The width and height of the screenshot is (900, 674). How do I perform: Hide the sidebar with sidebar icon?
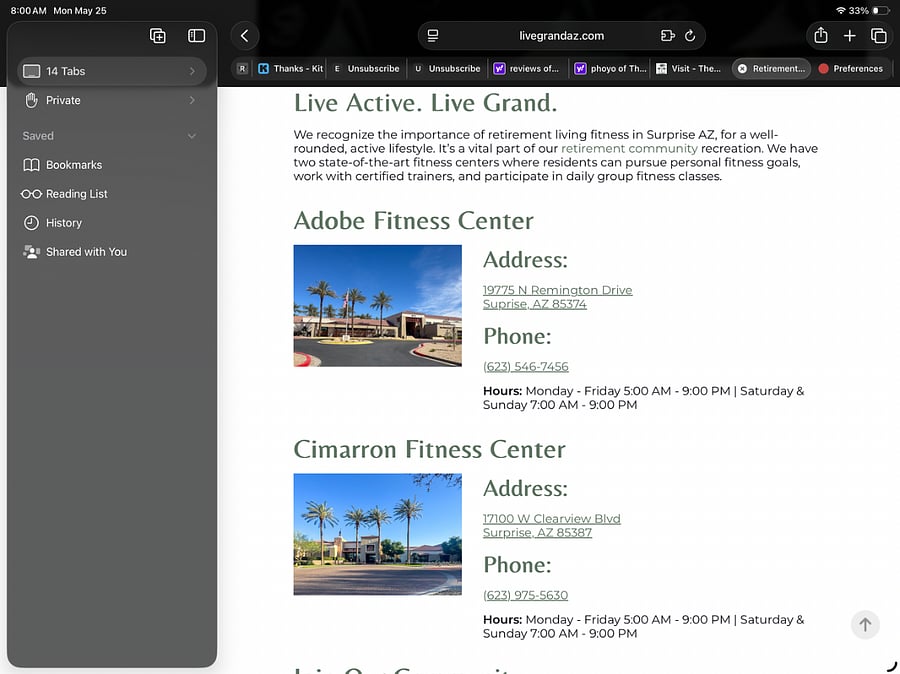(196, 36)
